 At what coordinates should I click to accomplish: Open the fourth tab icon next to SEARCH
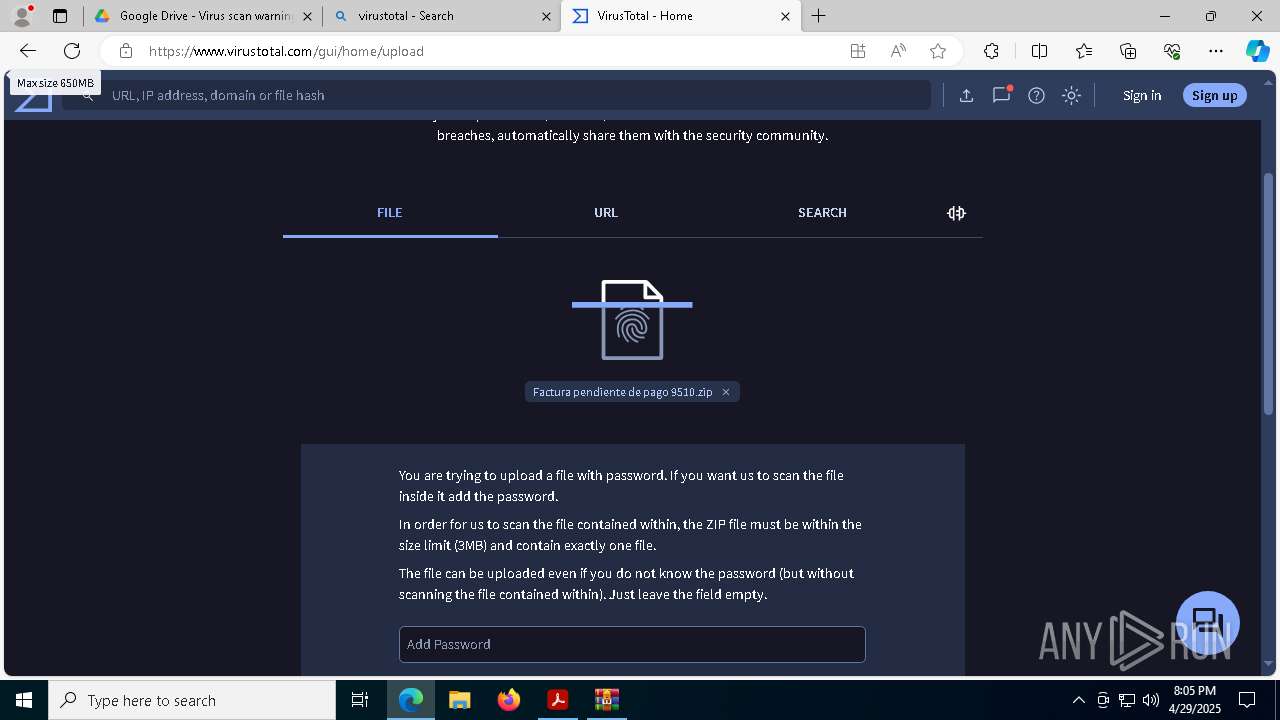956,213
